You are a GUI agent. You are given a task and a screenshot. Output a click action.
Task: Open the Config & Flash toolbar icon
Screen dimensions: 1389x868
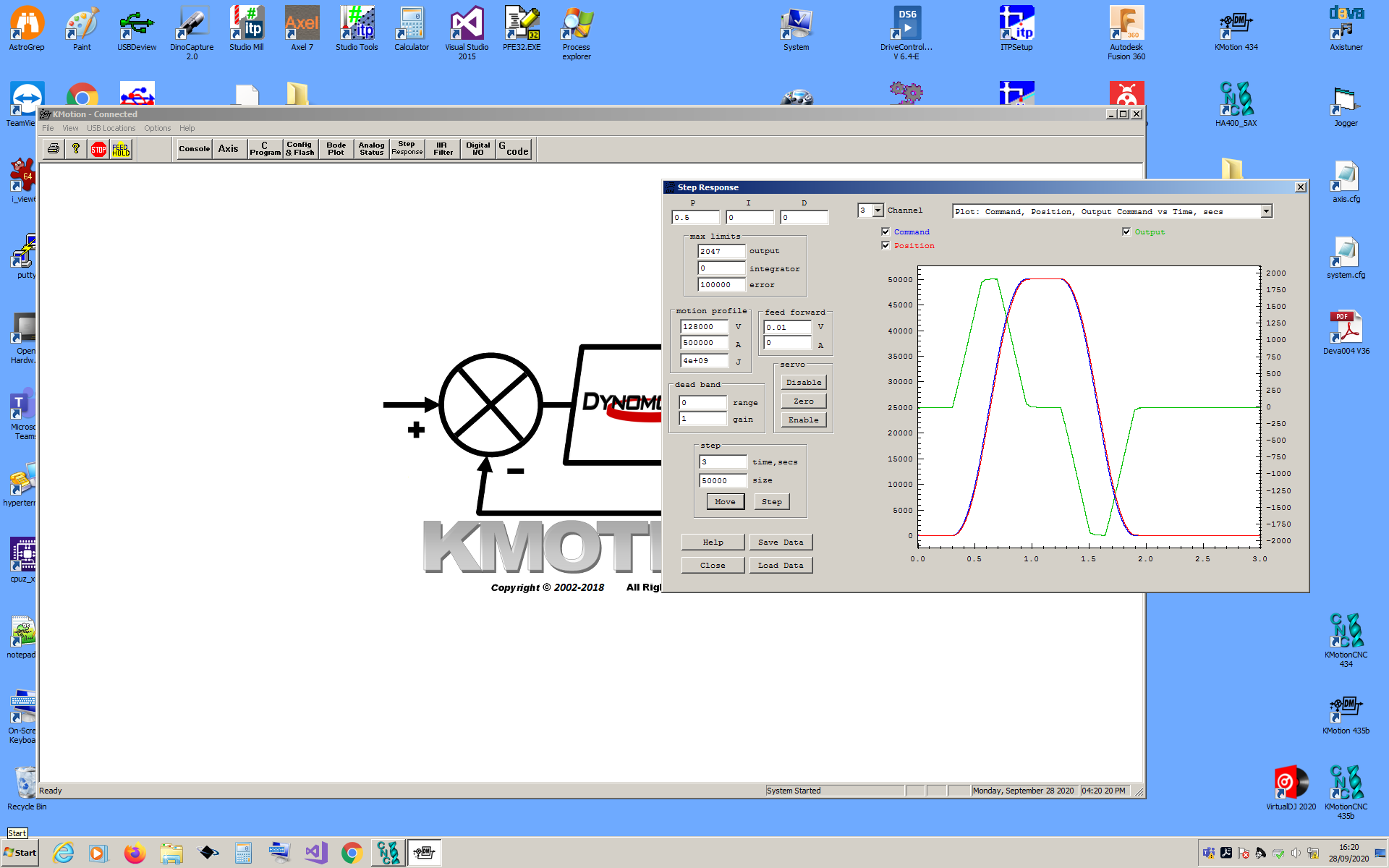click(300, 149)
